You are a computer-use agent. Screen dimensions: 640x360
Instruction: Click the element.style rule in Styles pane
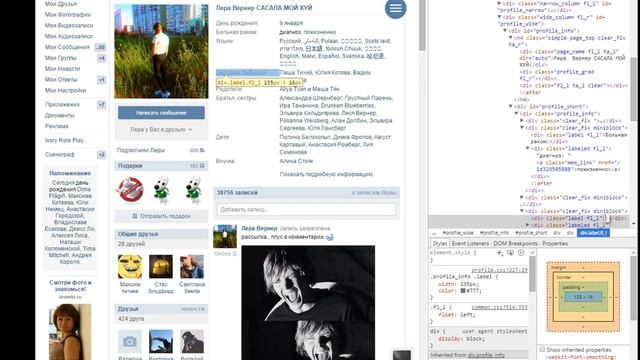click(x=453, y=253)
